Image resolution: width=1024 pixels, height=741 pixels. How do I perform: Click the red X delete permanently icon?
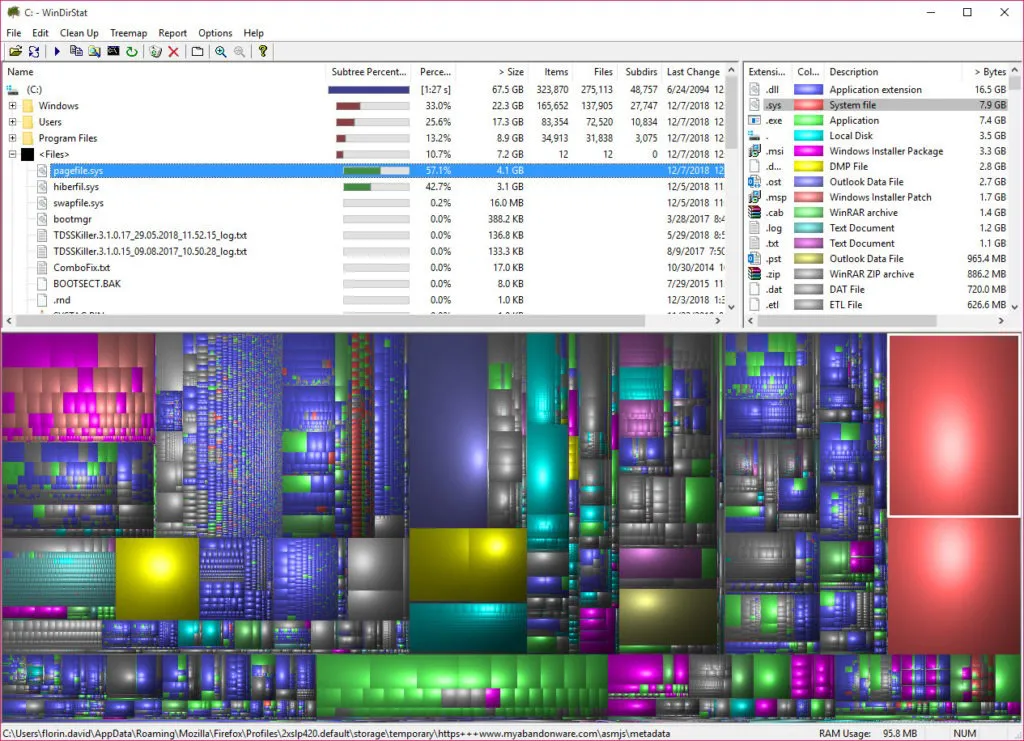(x=173, y=50)
